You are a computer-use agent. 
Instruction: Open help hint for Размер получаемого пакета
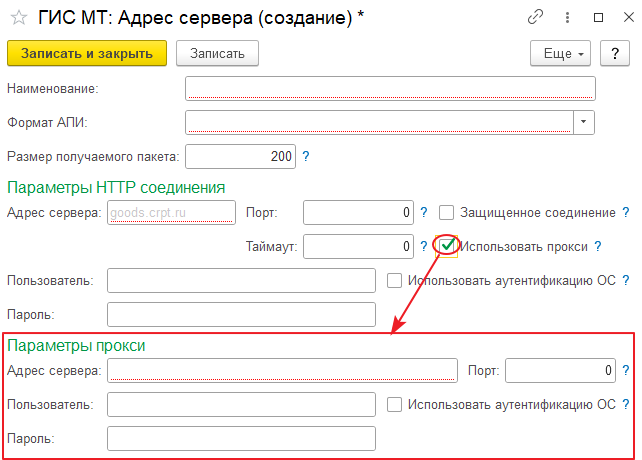pyautogui.click(x=306, y=156)
